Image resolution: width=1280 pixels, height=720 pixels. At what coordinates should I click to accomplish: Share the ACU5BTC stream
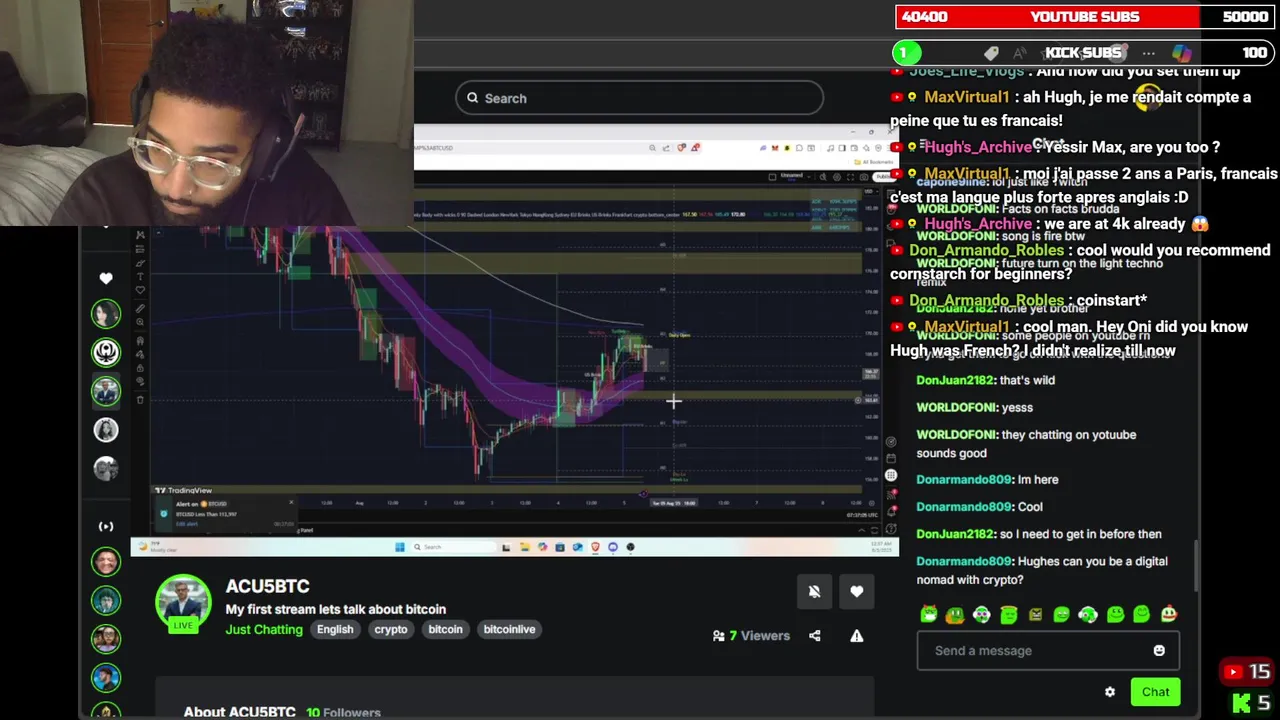pyautogui.click(x=814, y=636)
